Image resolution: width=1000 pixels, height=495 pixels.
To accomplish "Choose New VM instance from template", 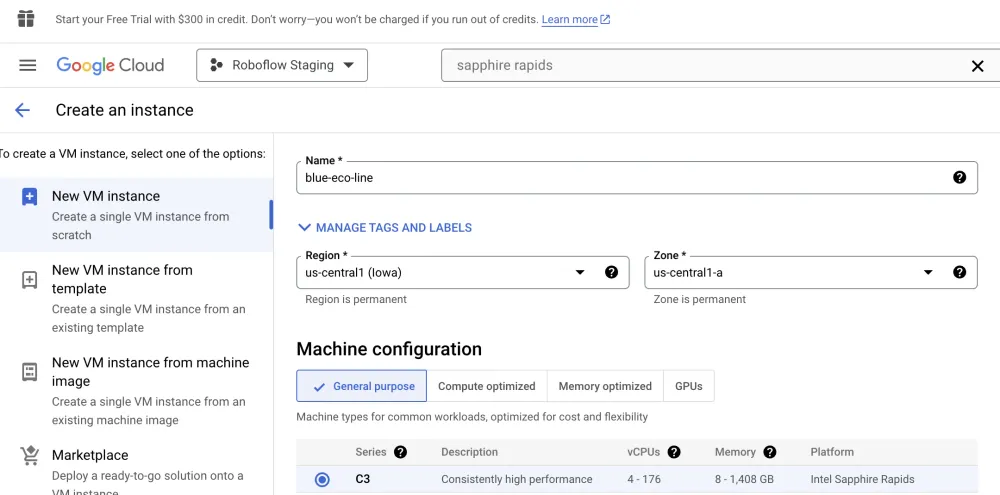I will [122, 279].
